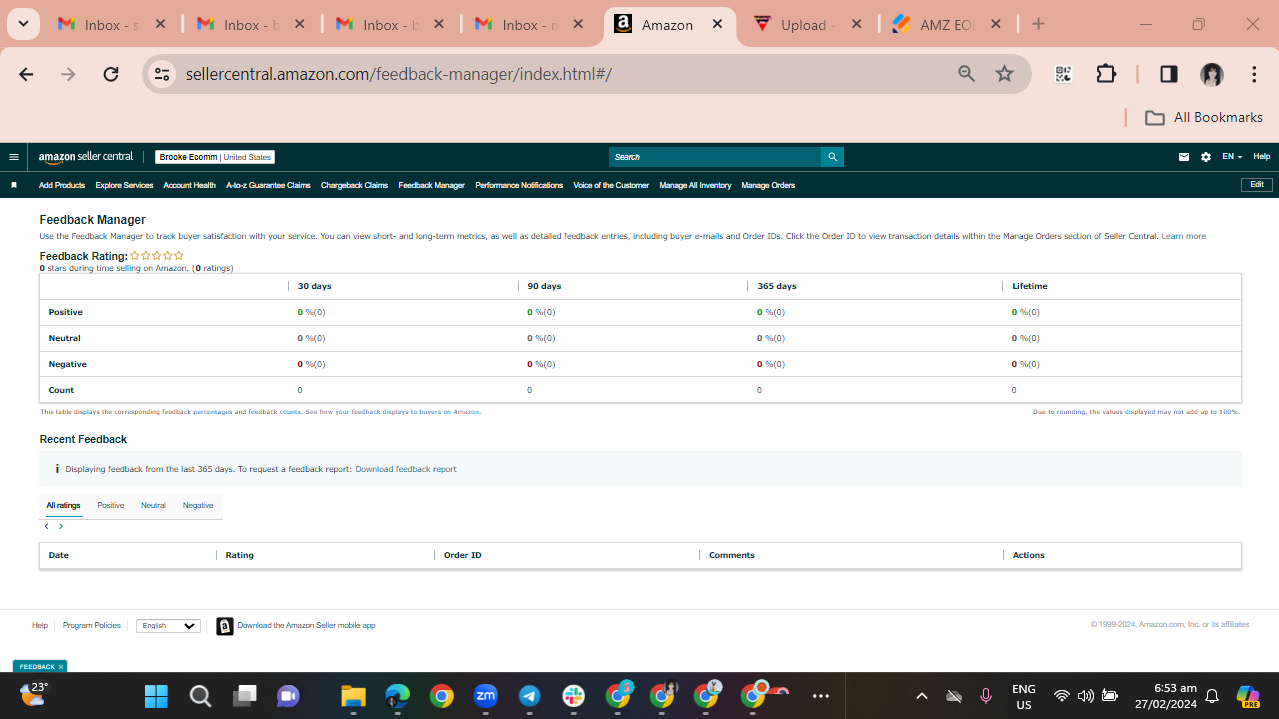Open the EN language dropdown in the header

(1232, 157)
